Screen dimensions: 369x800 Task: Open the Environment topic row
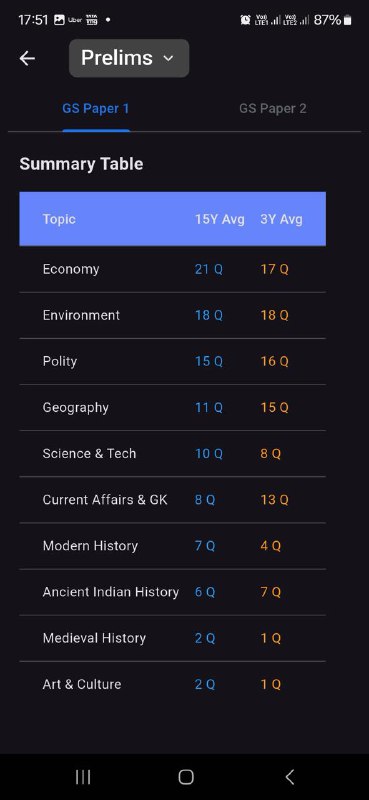point(173,315)
